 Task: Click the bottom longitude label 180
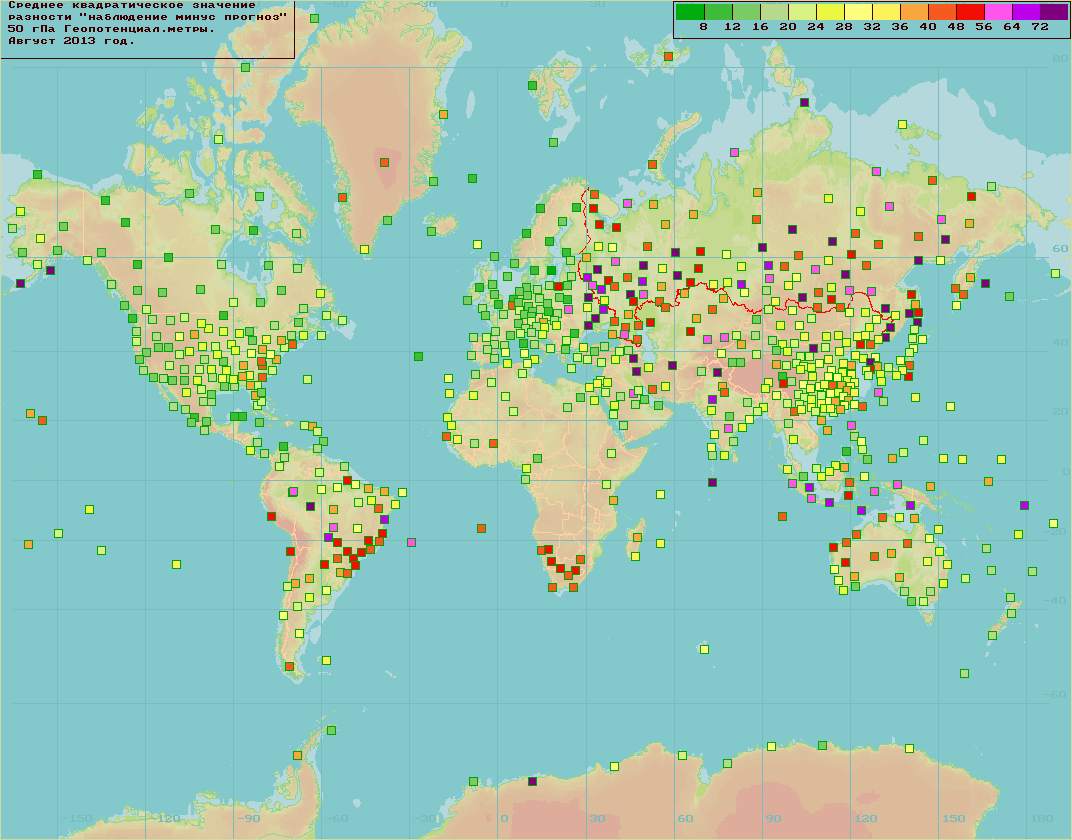tap(1042, 819)
